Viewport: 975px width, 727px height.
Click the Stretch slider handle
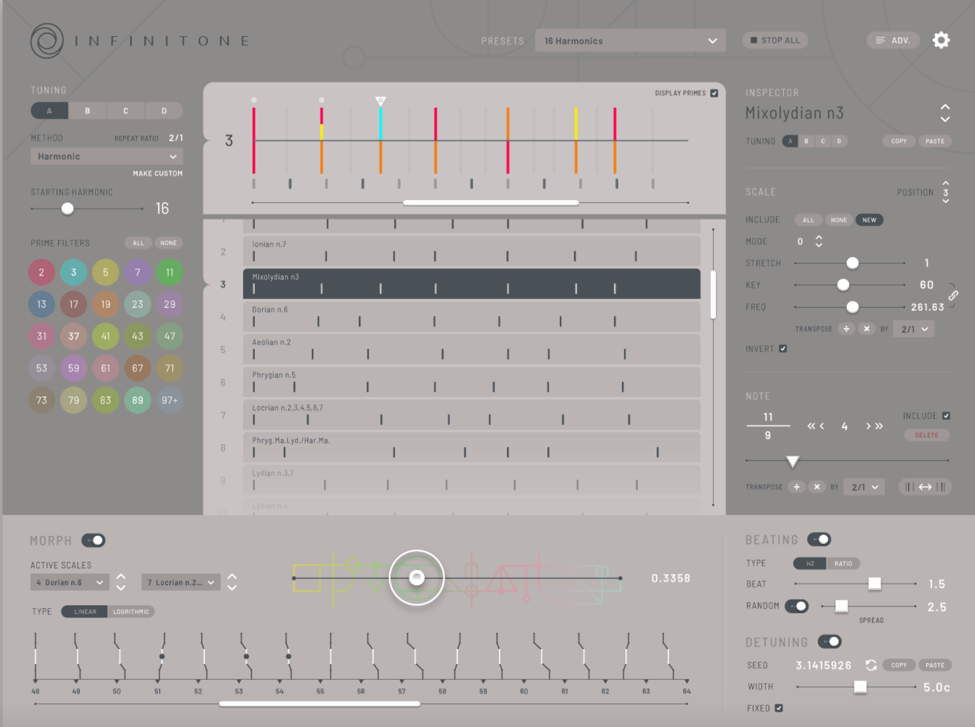(852, 263)
